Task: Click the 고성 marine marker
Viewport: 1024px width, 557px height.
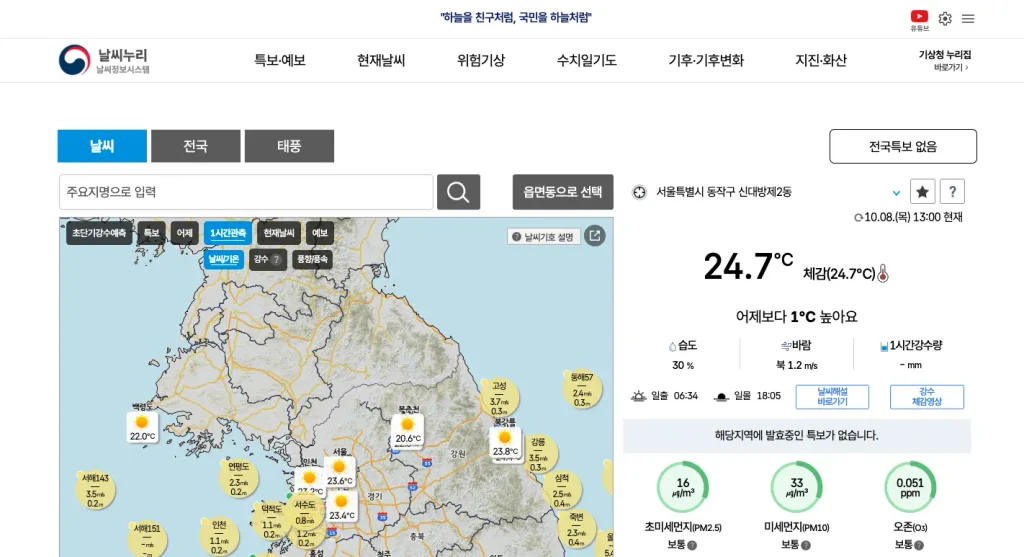Action: (x=500, y=398)
